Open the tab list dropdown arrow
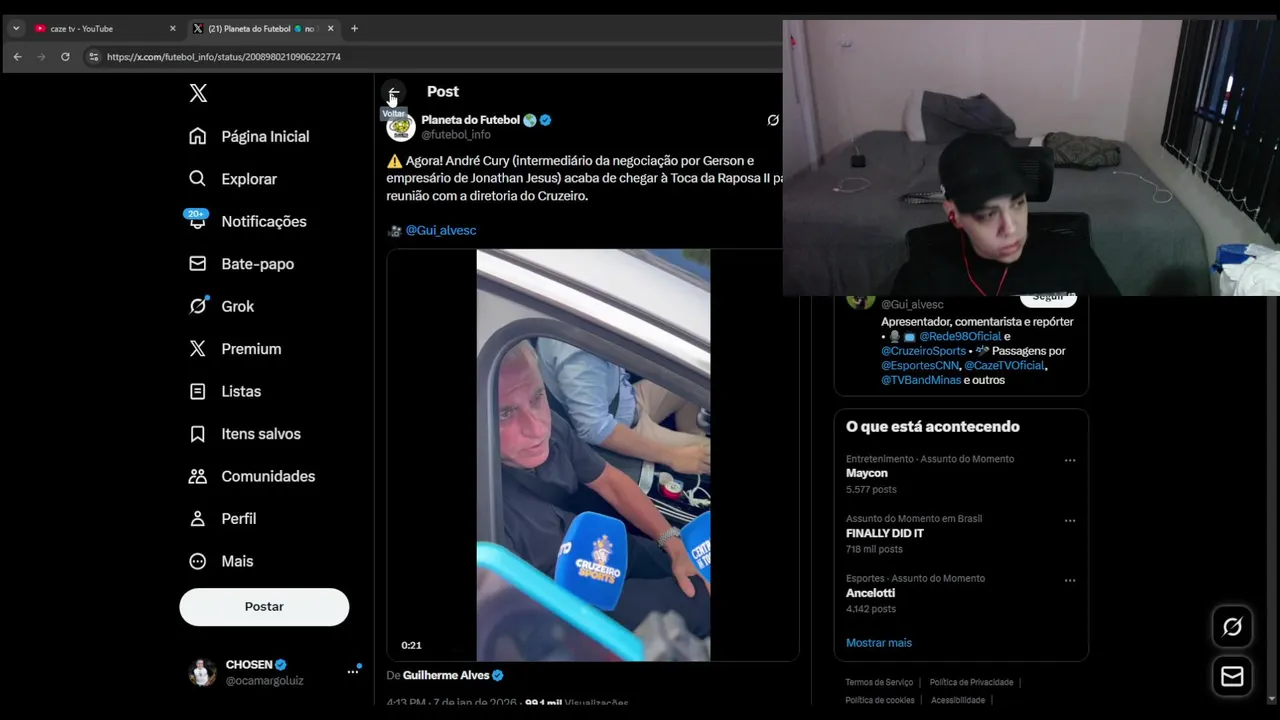The image size is (1280, 720). click(x=16, y=28)
